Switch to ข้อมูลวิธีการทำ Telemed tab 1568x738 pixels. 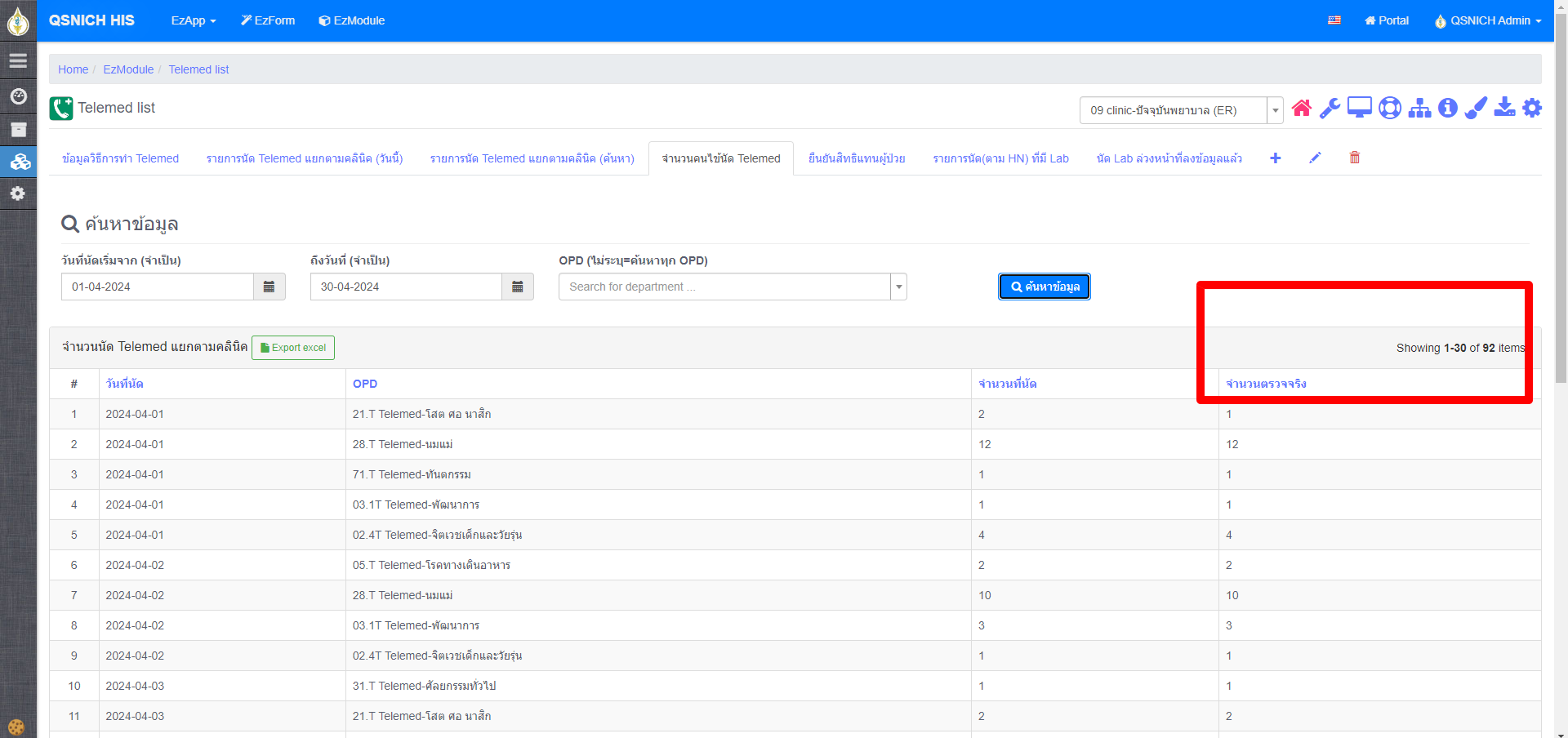[x=120, y=158]
